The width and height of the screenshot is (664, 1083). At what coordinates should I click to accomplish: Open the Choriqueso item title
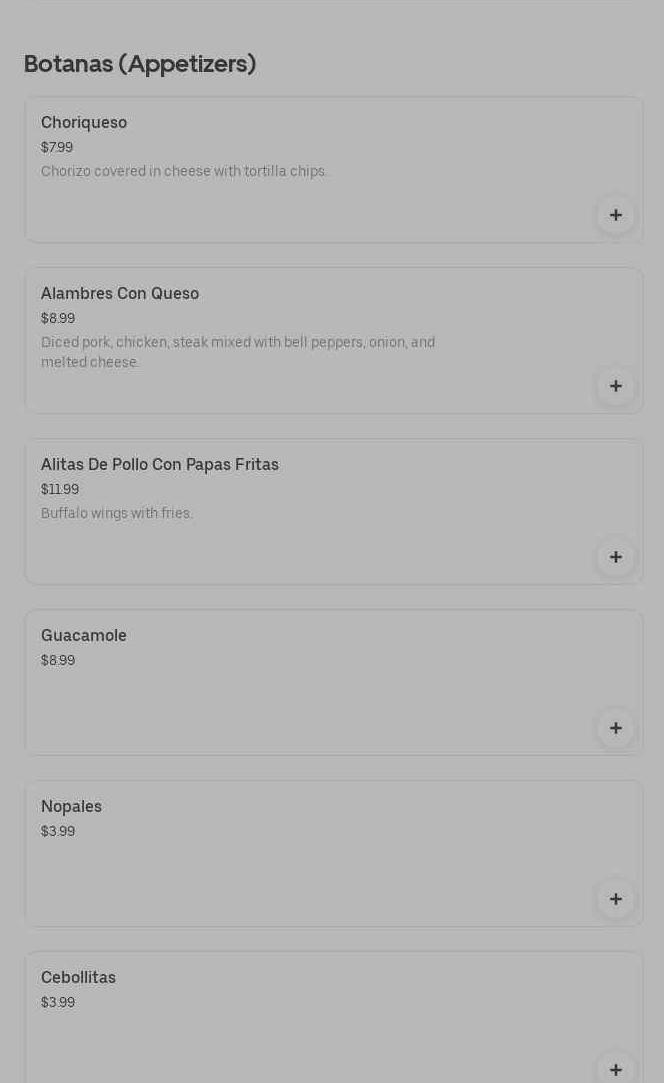pos(84,123)
